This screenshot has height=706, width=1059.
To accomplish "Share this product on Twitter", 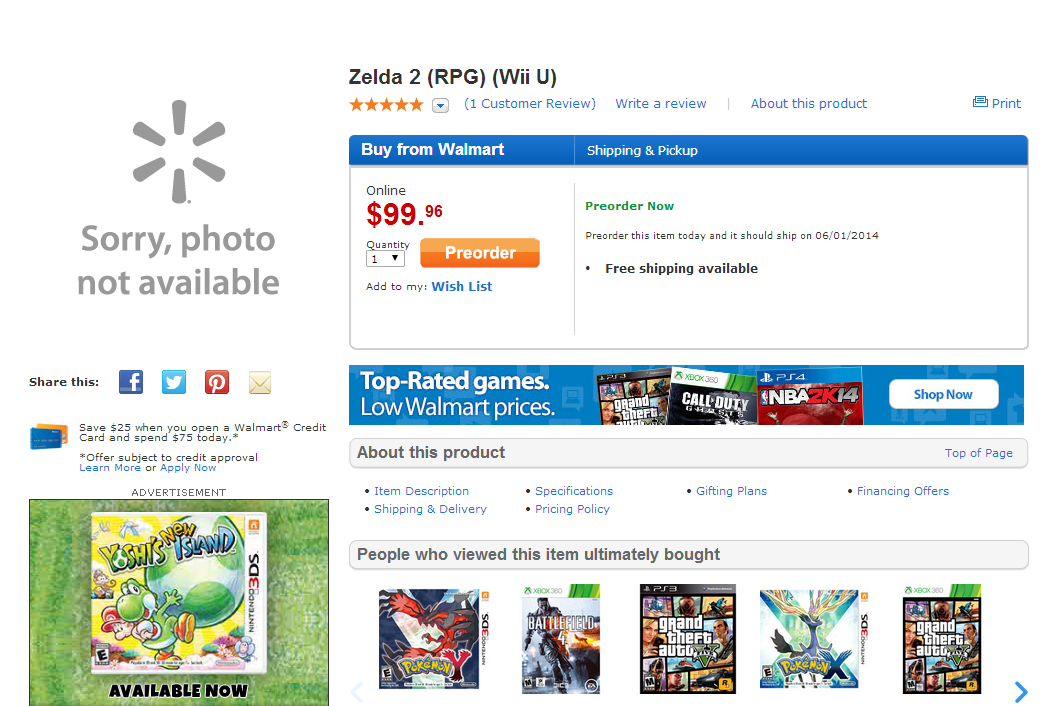I will coord(174,382).
